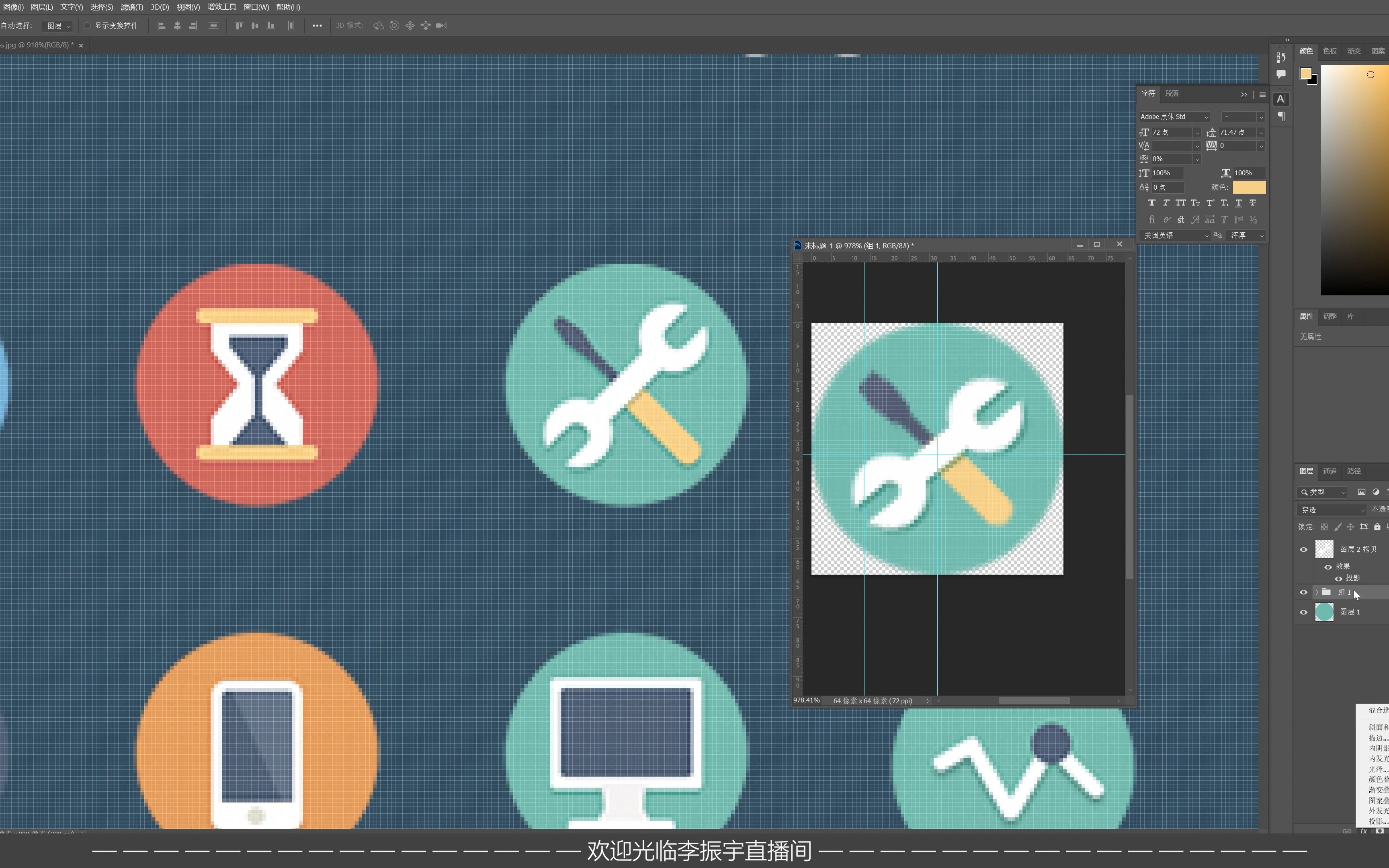This screenshot has height=868, width=1389.
Task: Click the faux italic T icon
Action: tap(1166, 203)
